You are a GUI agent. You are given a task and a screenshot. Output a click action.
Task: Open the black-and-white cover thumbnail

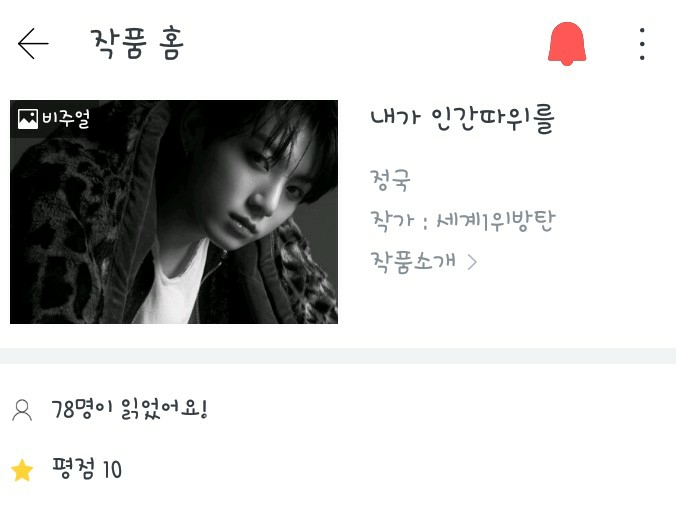point(174,212)
